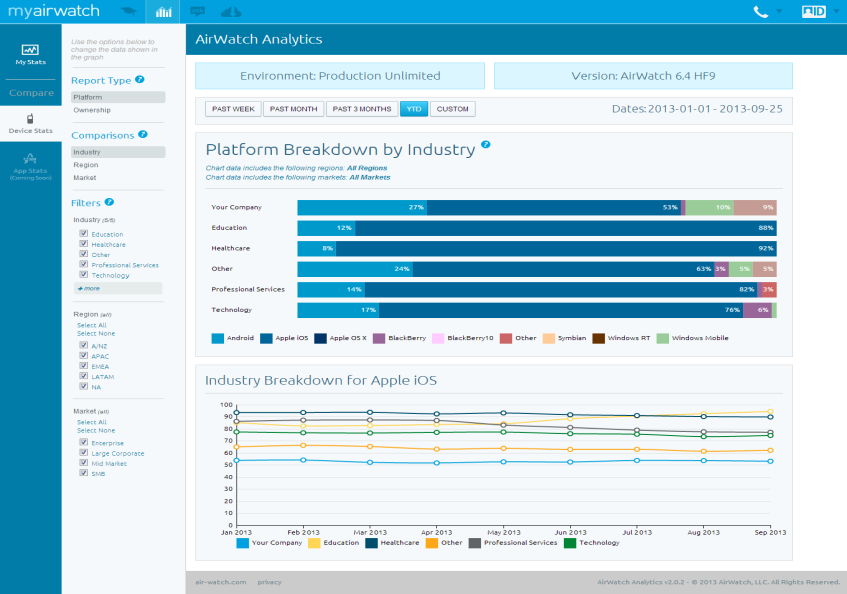Click Select All under Market
The height and width of the screenshot is (594, 847).
pyautogui.click(x=92, y=422)
